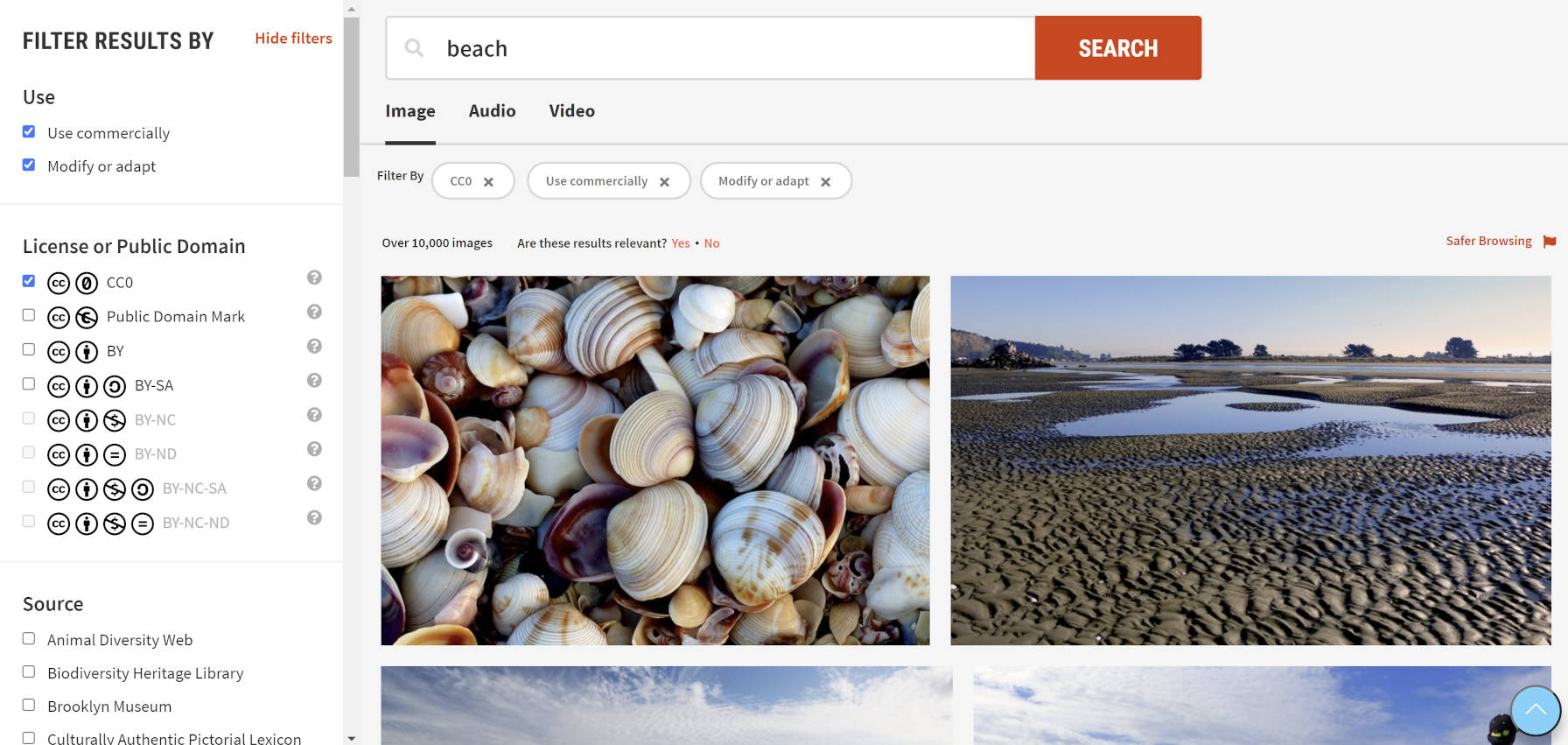The image size is (1568, 745).
Task: Check Culturally Authentic Pictorial Lexicon source
Action: tap(29, 738)
